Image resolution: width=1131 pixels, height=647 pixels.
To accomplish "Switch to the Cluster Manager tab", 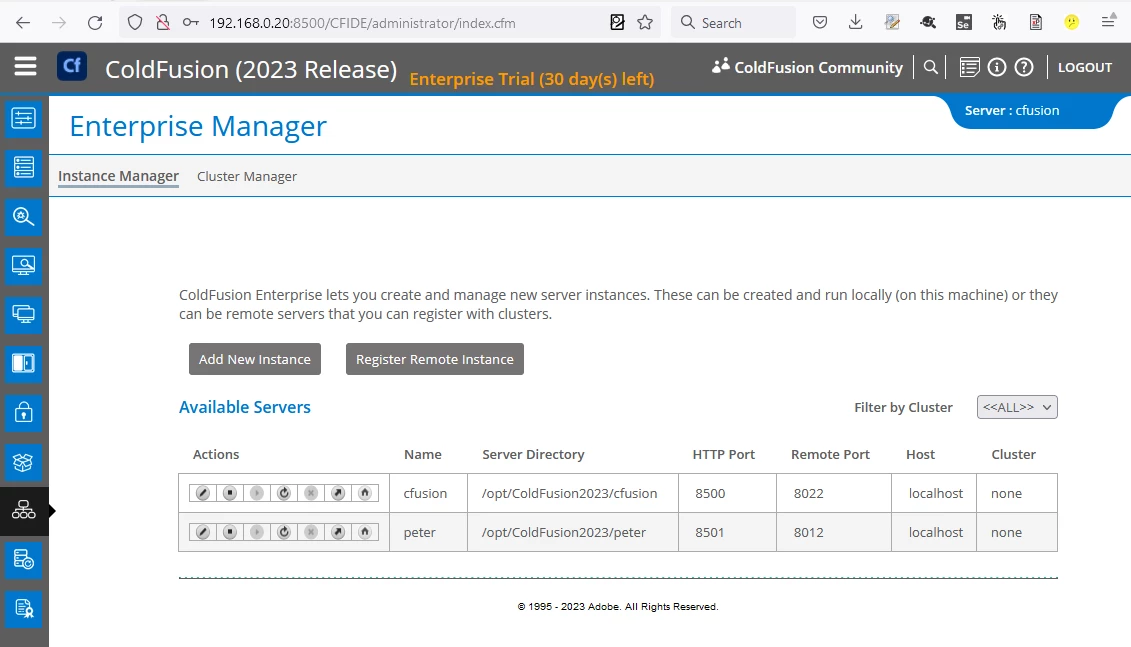I will click(x=247, y=177).
